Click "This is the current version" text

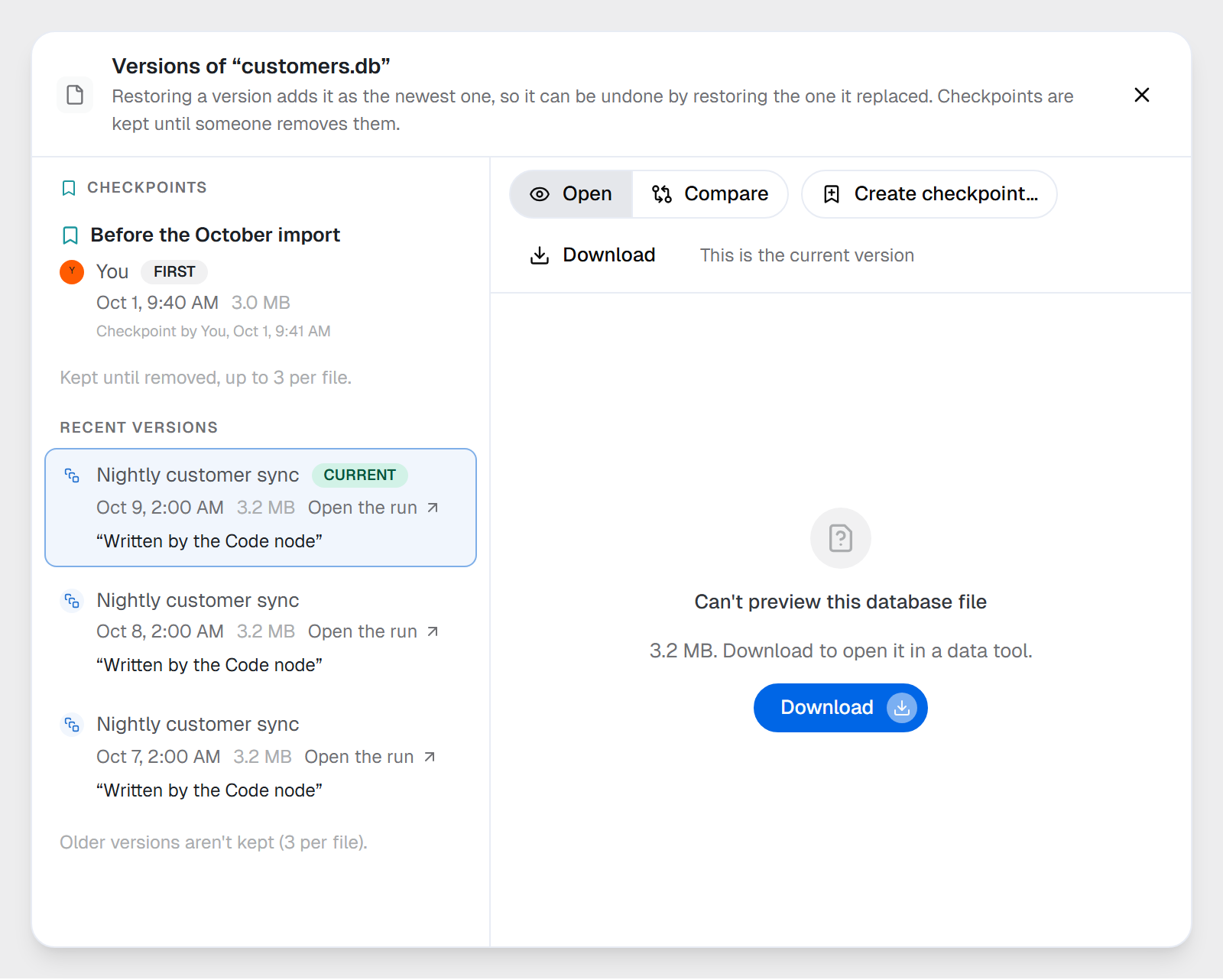807,255
